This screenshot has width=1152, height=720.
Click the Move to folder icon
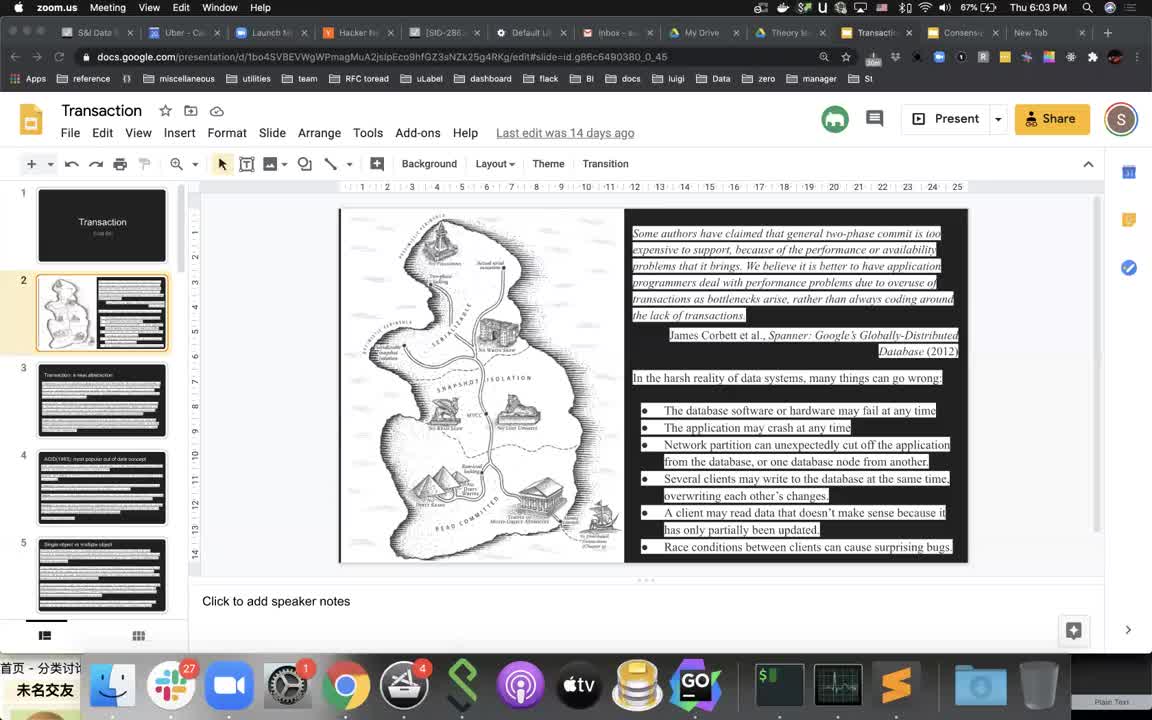click(x=191, y=111)
